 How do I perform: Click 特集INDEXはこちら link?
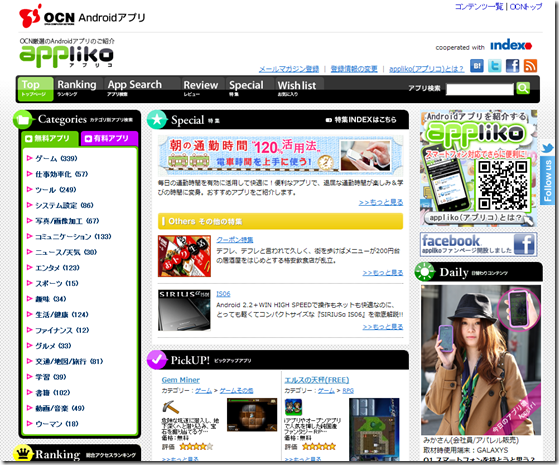[x=361, y=120]
